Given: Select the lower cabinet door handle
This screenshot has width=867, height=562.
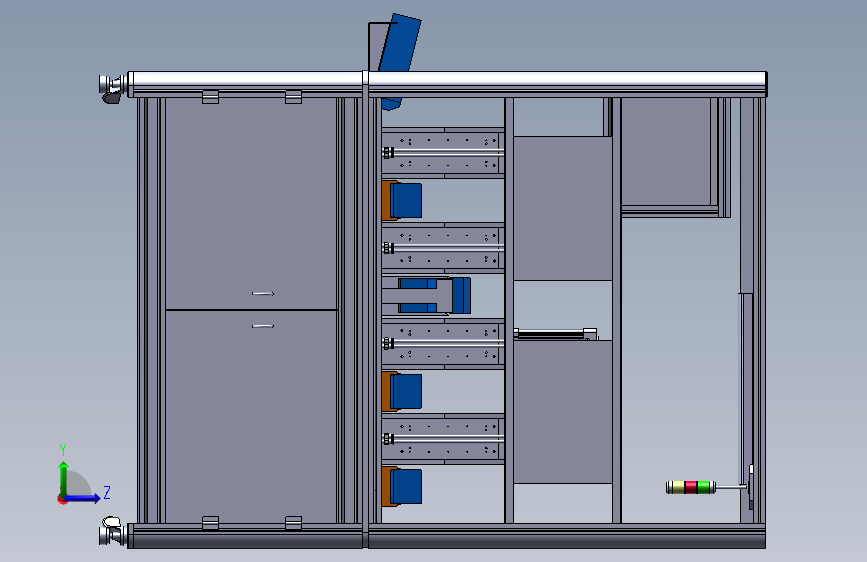Looking at the screenshot, I should (x=263, y=326).
